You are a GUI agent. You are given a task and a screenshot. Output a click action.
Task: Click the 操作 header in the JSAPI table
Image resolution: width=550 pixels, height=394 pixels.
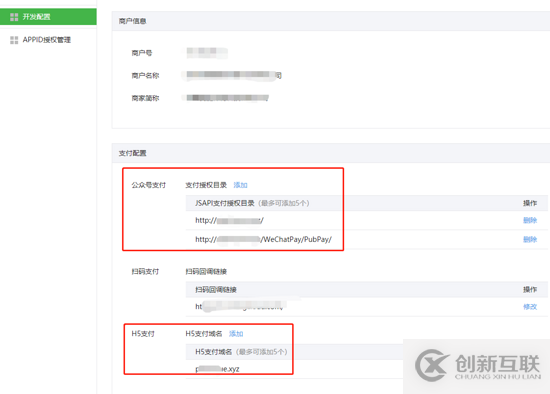tap(530, 203)
